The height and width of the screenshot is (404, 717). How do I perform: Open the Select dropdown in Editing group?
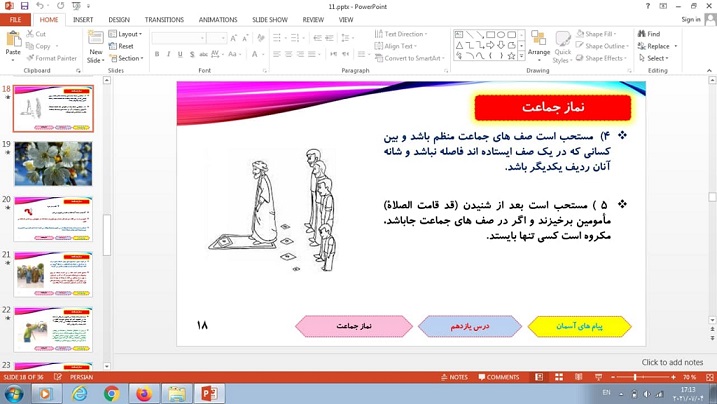(x=656, y=58)
